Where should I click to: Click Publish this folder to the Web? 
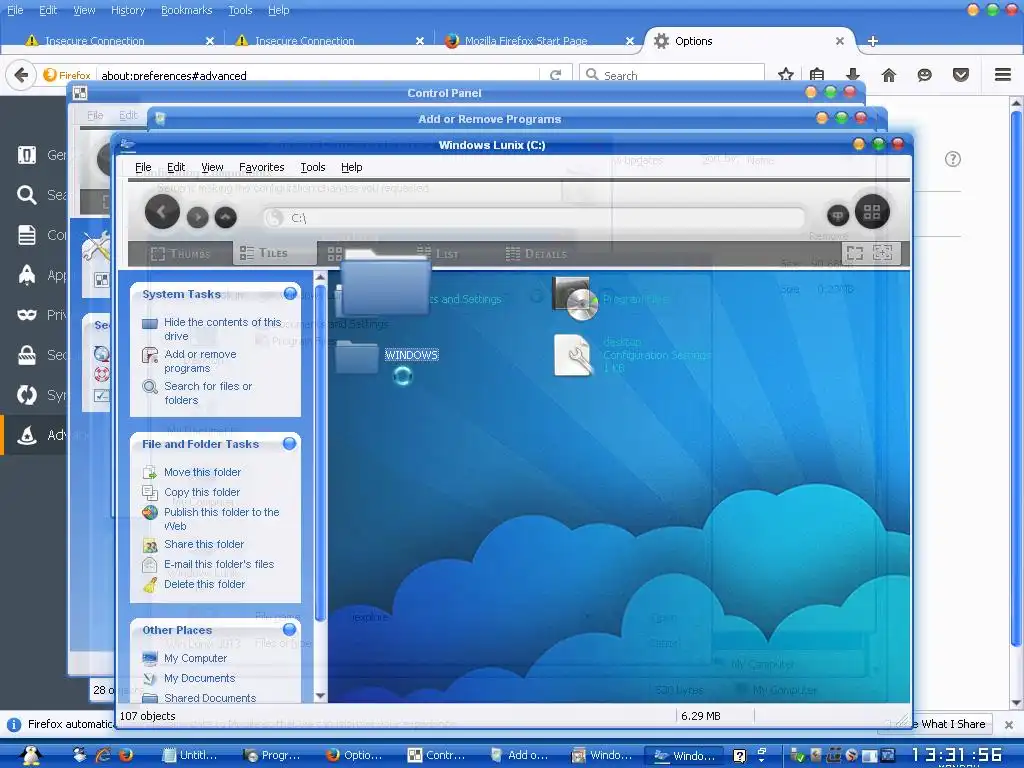[221, 519]
